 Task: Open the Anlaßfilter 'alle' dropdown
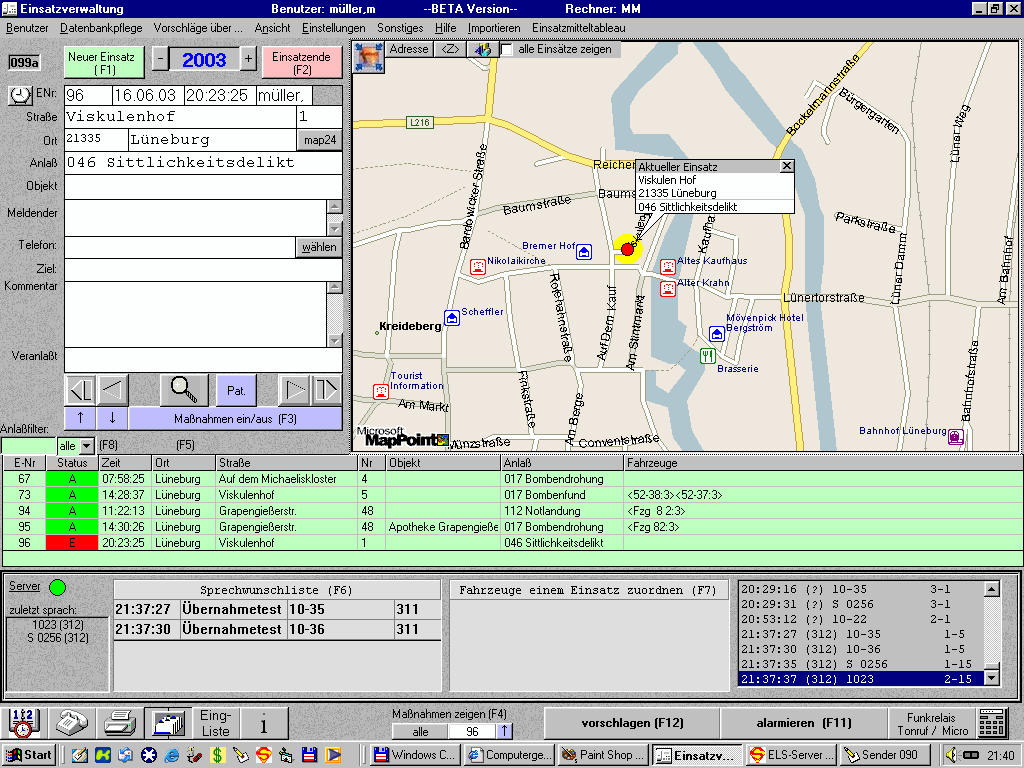(x=86, y=445)
